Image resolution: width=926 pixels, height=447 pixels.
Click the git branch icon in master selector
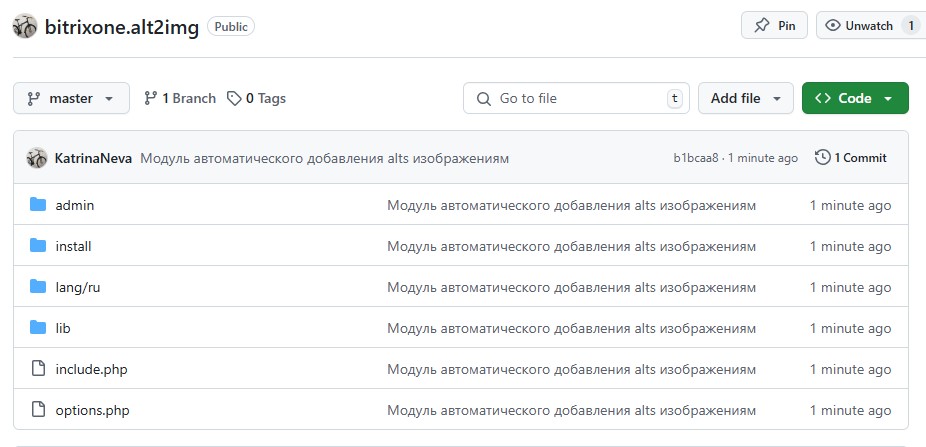(x=34, y=99)
